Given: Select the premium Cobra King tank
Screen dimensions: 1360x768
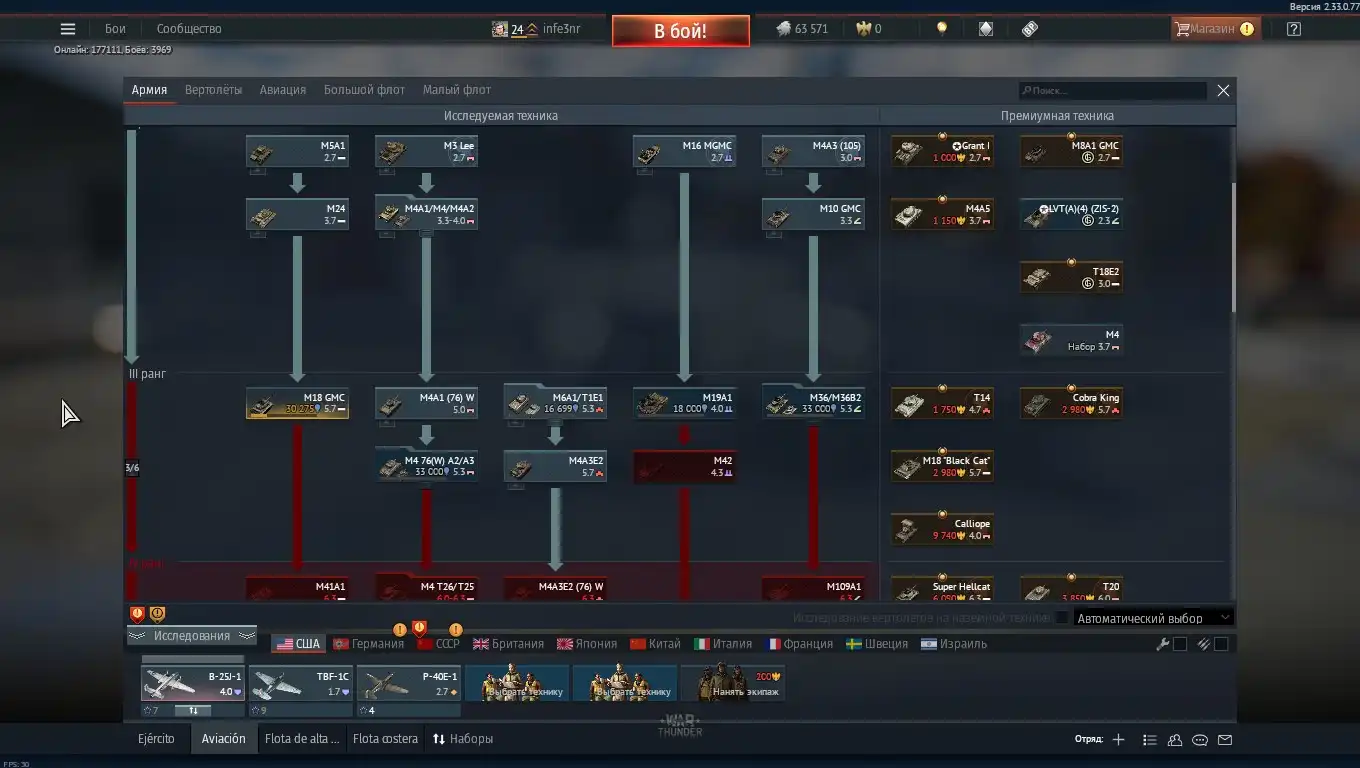Looking at the screenshot, I should pos(1071,403).
